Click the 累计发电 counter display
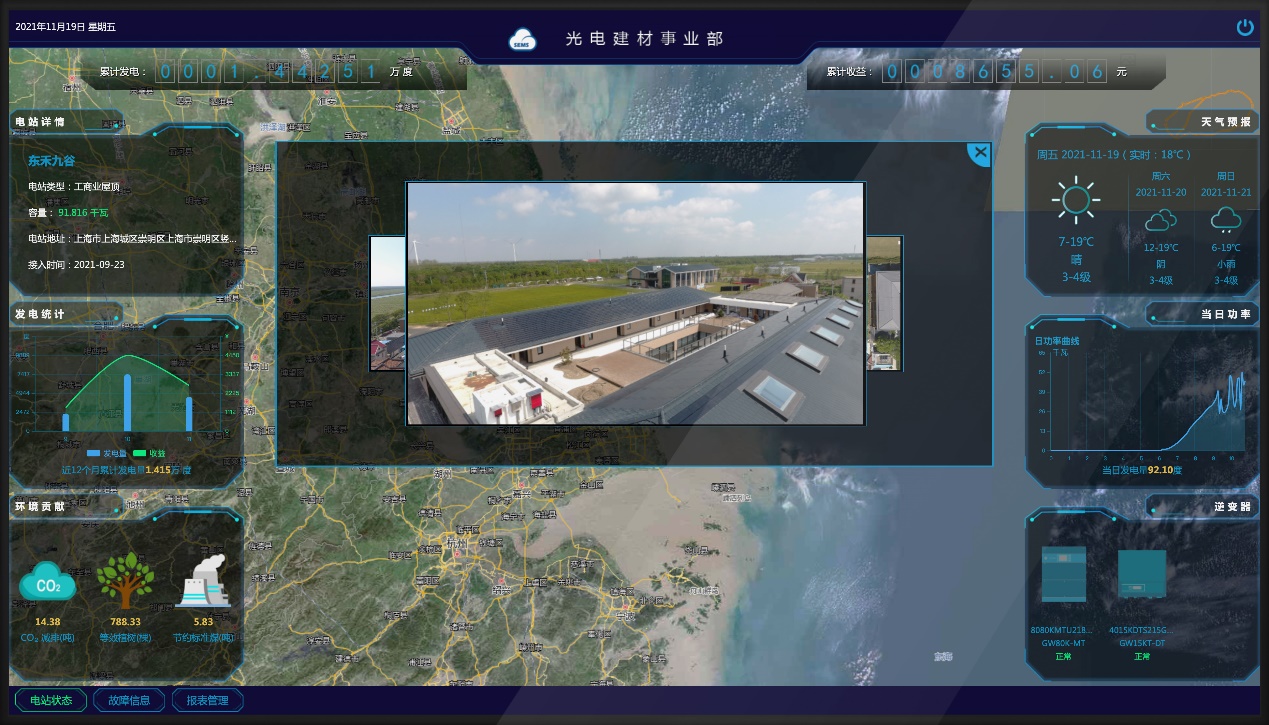The width and height of the screenshot is (1269, 725). click(x=270, y=71)
